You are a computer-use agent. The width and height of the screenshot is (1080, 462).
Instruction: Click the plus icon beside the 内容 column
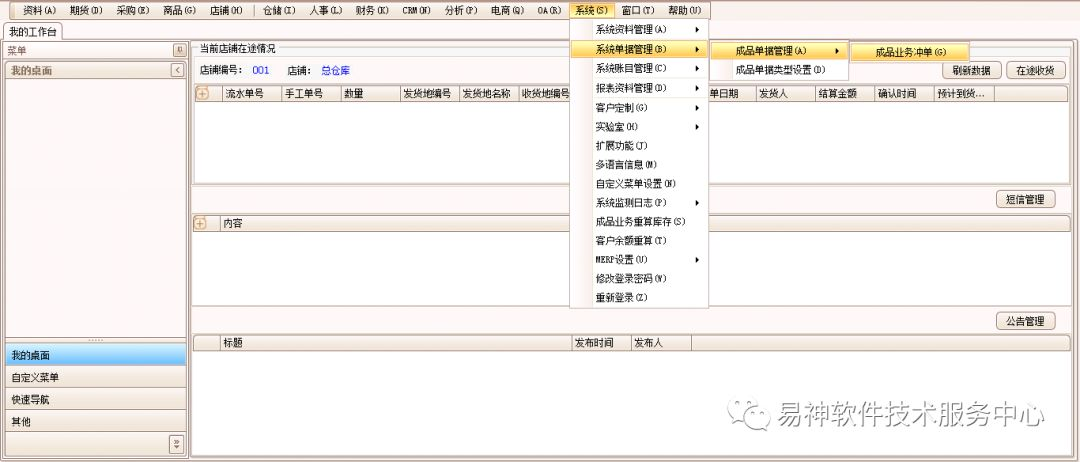tap(200, 224)
